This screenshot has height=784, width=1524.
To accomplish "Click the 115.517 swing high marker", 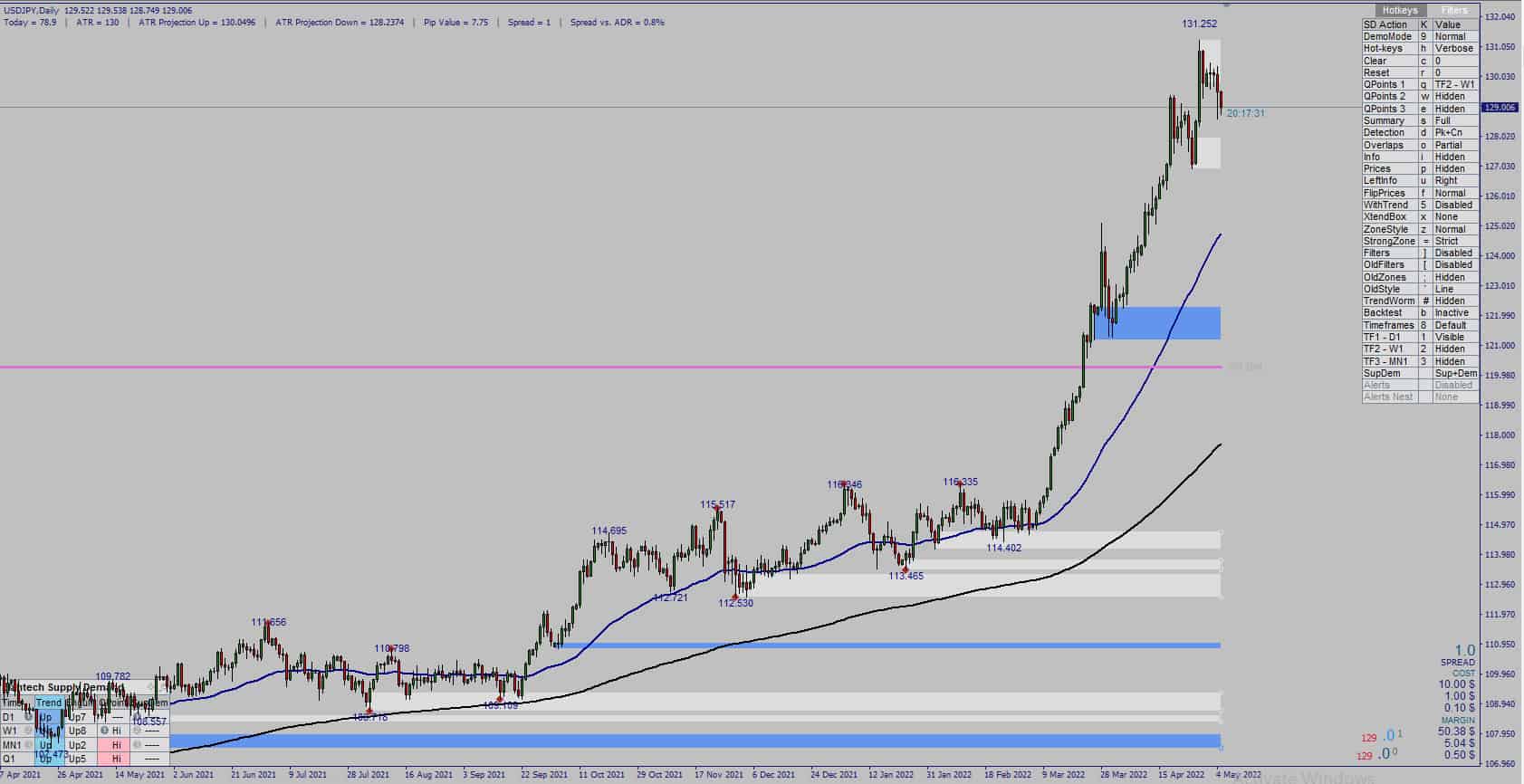I will click(x=717, y=509).
